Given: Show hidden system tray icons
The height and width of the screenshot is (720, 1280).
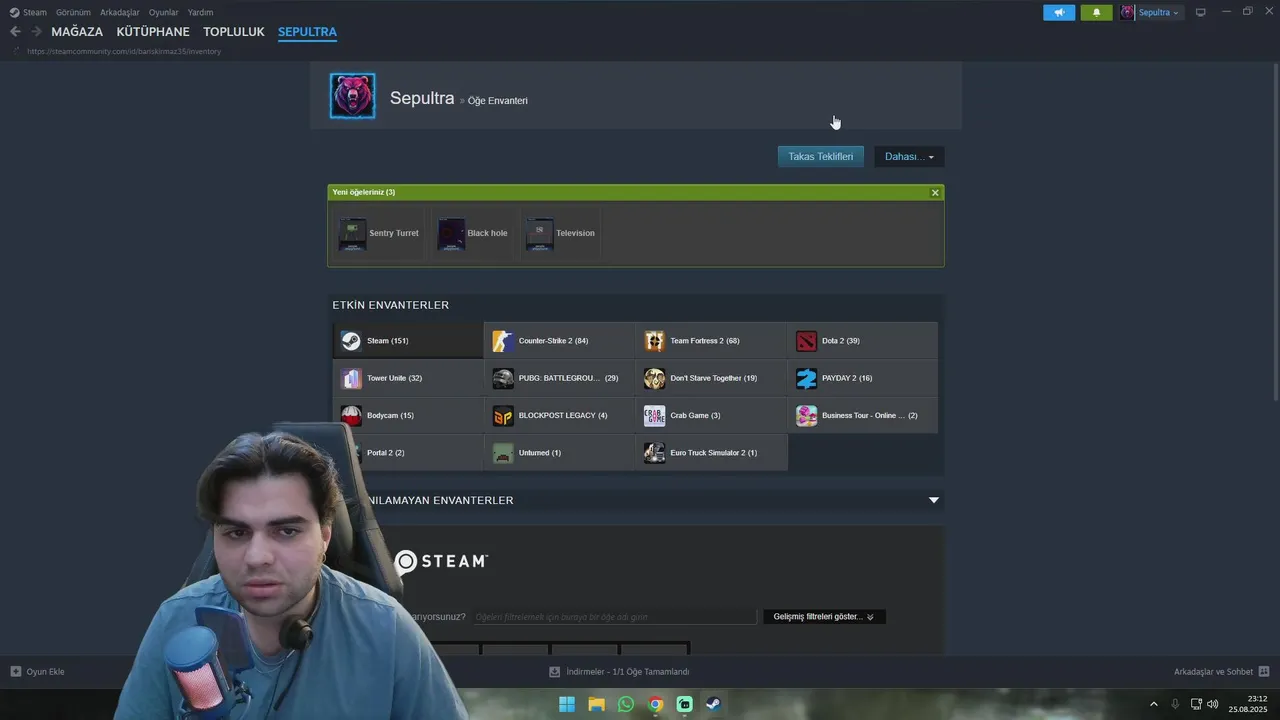Looking at the screenshot, I should click(x=1154, y=704).
